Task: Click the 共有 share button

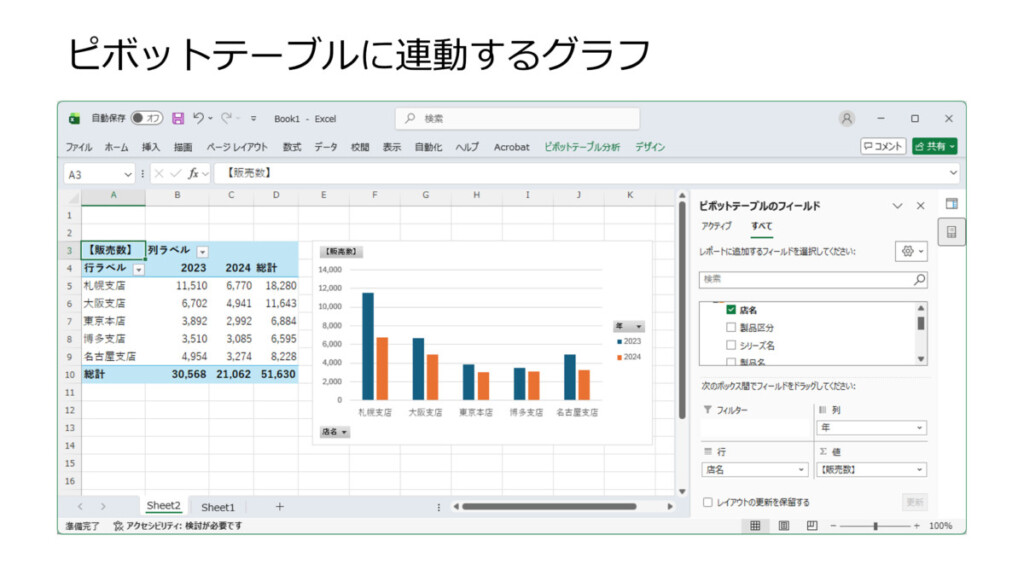Action: click(934, 146)
